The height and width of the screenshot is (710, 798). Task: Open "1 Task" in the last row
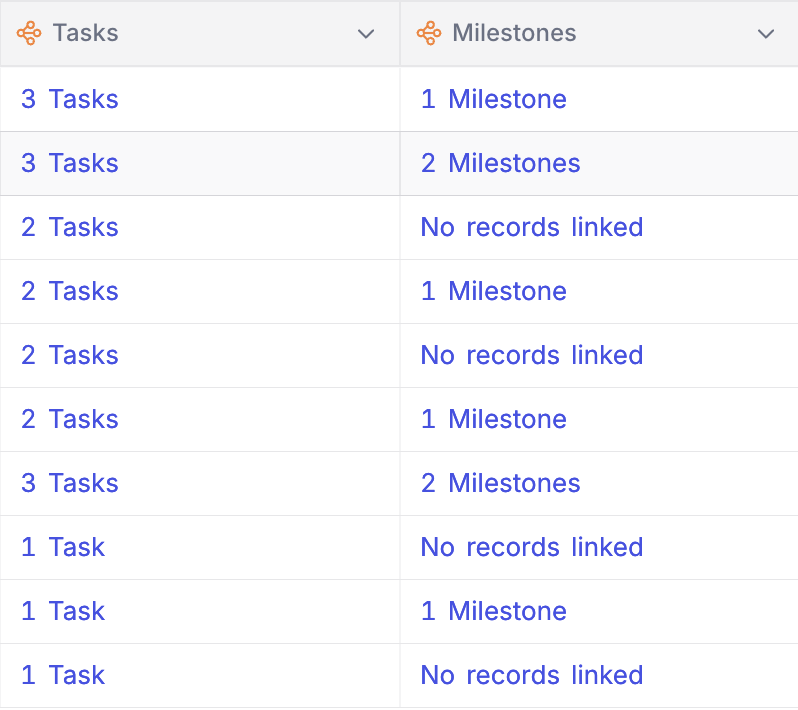[x=63, y=675]
